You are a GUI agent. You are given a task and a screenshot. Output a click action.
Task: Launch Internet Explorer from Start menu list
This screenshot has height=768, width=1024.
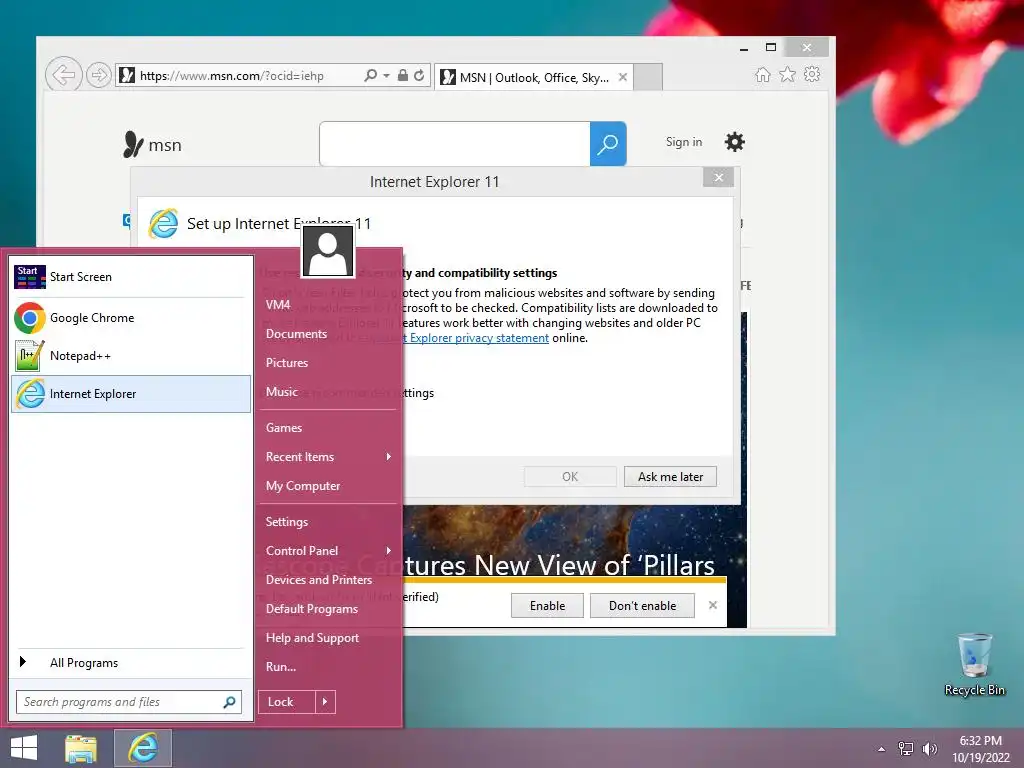(131, 394)
